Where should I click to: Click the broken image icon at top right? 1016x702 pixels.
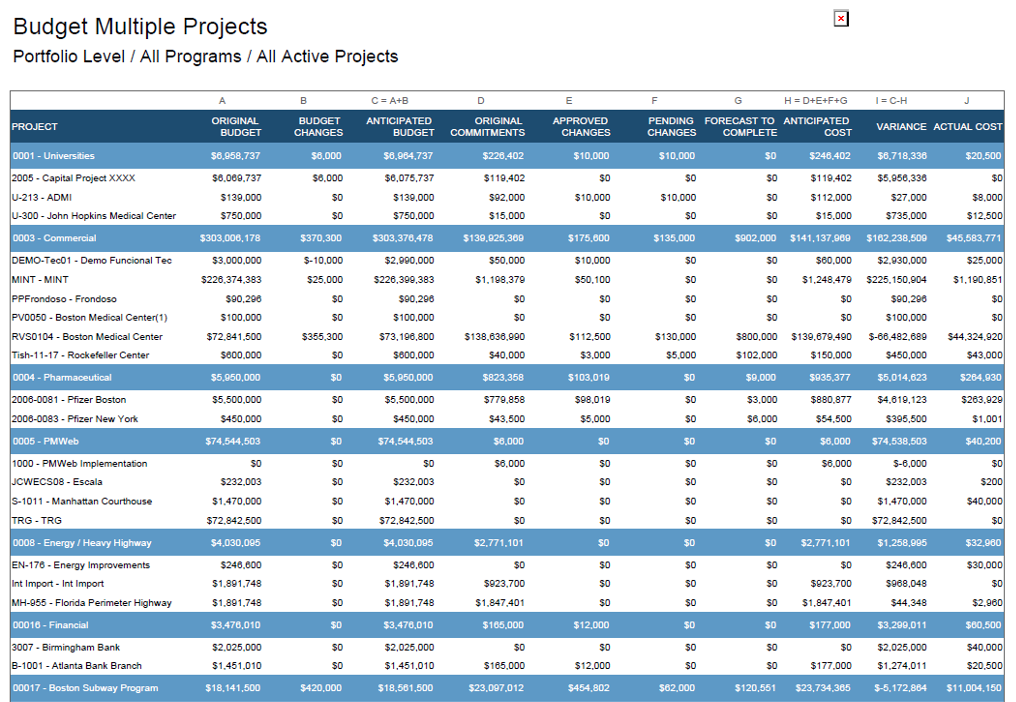[x=841, y=18]
